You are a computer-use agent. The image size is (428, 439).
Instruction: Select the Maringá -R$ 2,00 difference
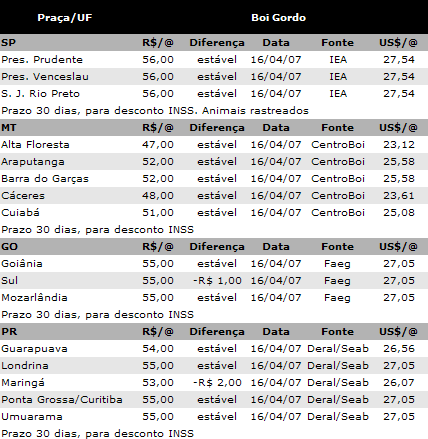(217, 383)
